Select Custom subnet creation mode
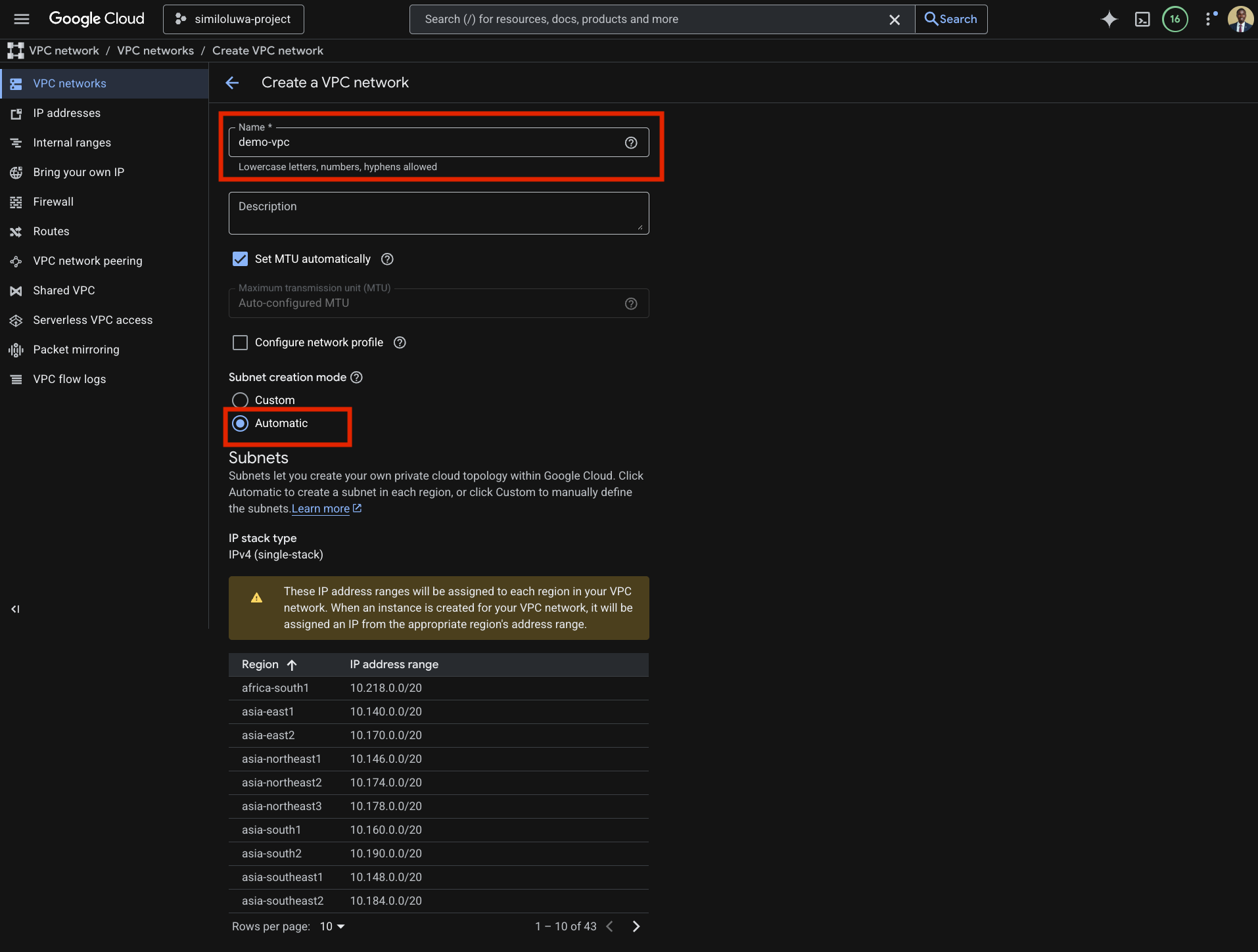The height and width of the screenshot is (952, 1258). click(x=241, y=400)
